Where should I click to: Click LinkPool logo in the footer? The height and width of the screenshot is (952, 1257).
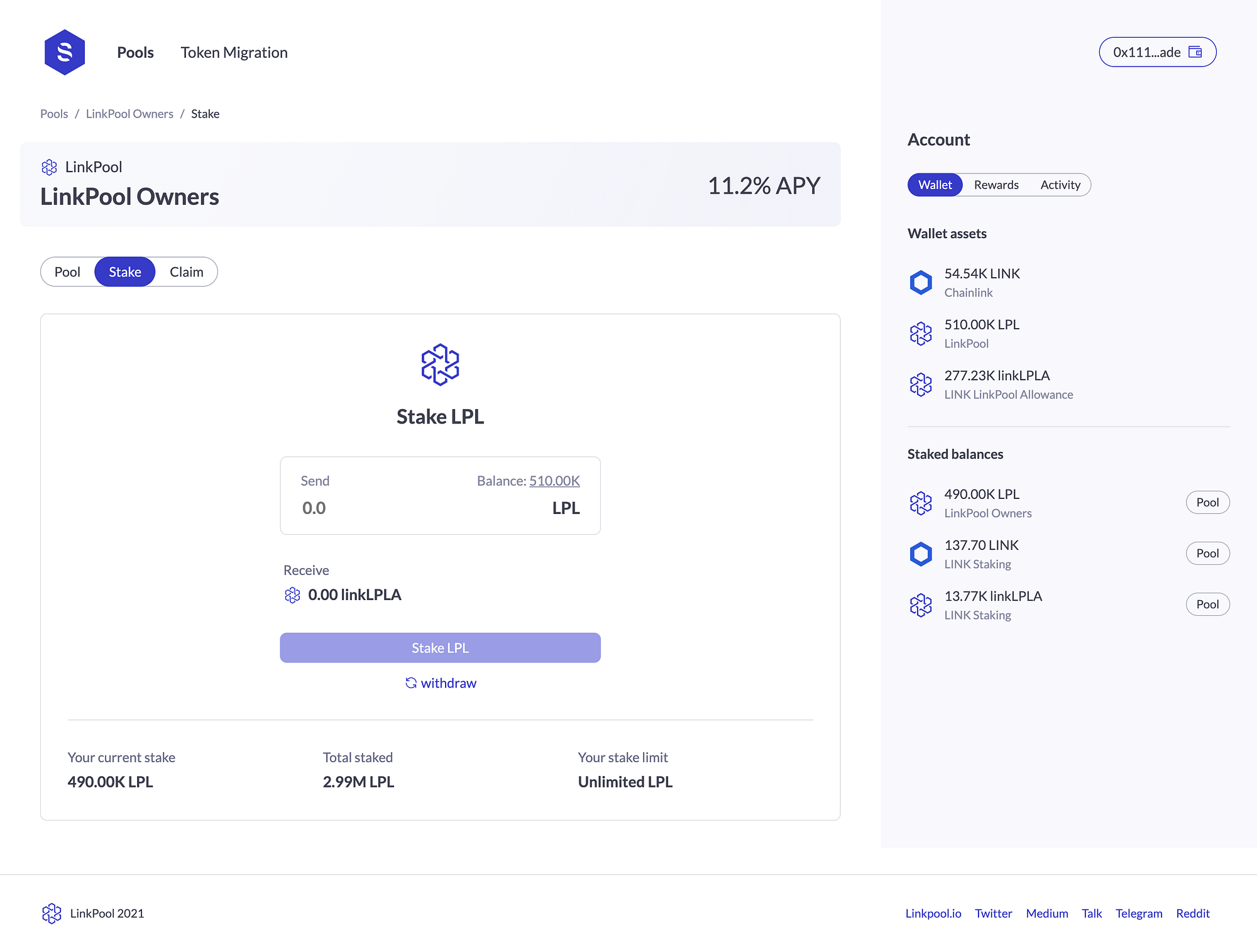click(x=52, y=914)
